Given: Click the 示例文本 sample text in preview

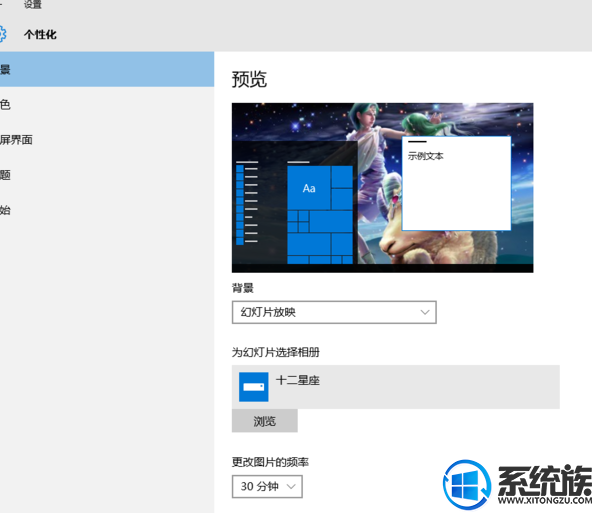Looking at the screenshot, I should (426, 156).
